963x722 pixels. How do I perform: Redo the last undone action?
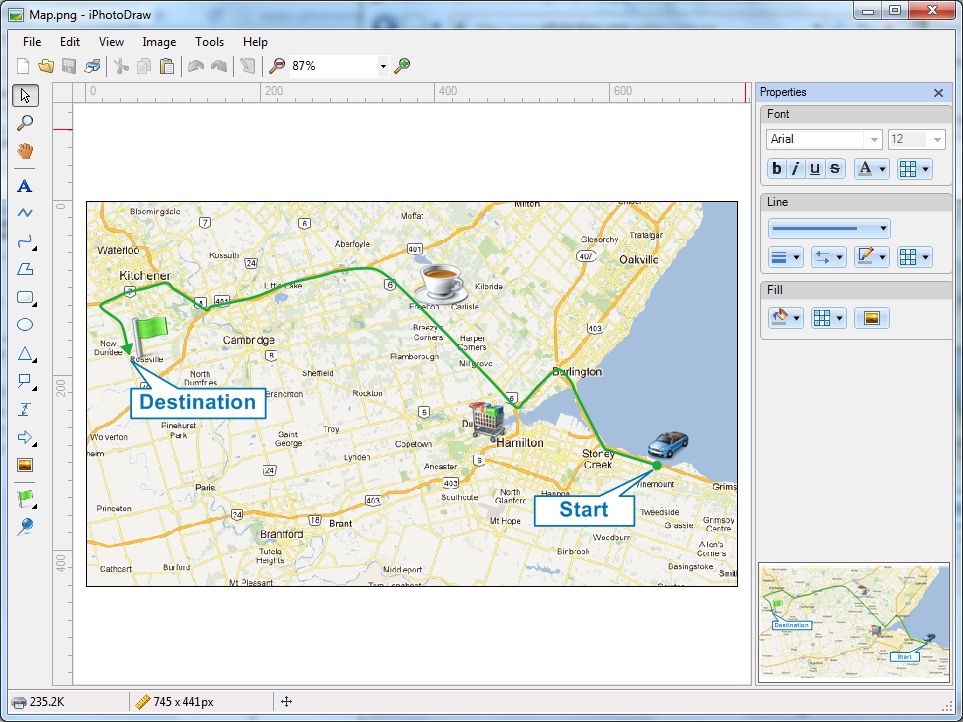tap(219, 66)
